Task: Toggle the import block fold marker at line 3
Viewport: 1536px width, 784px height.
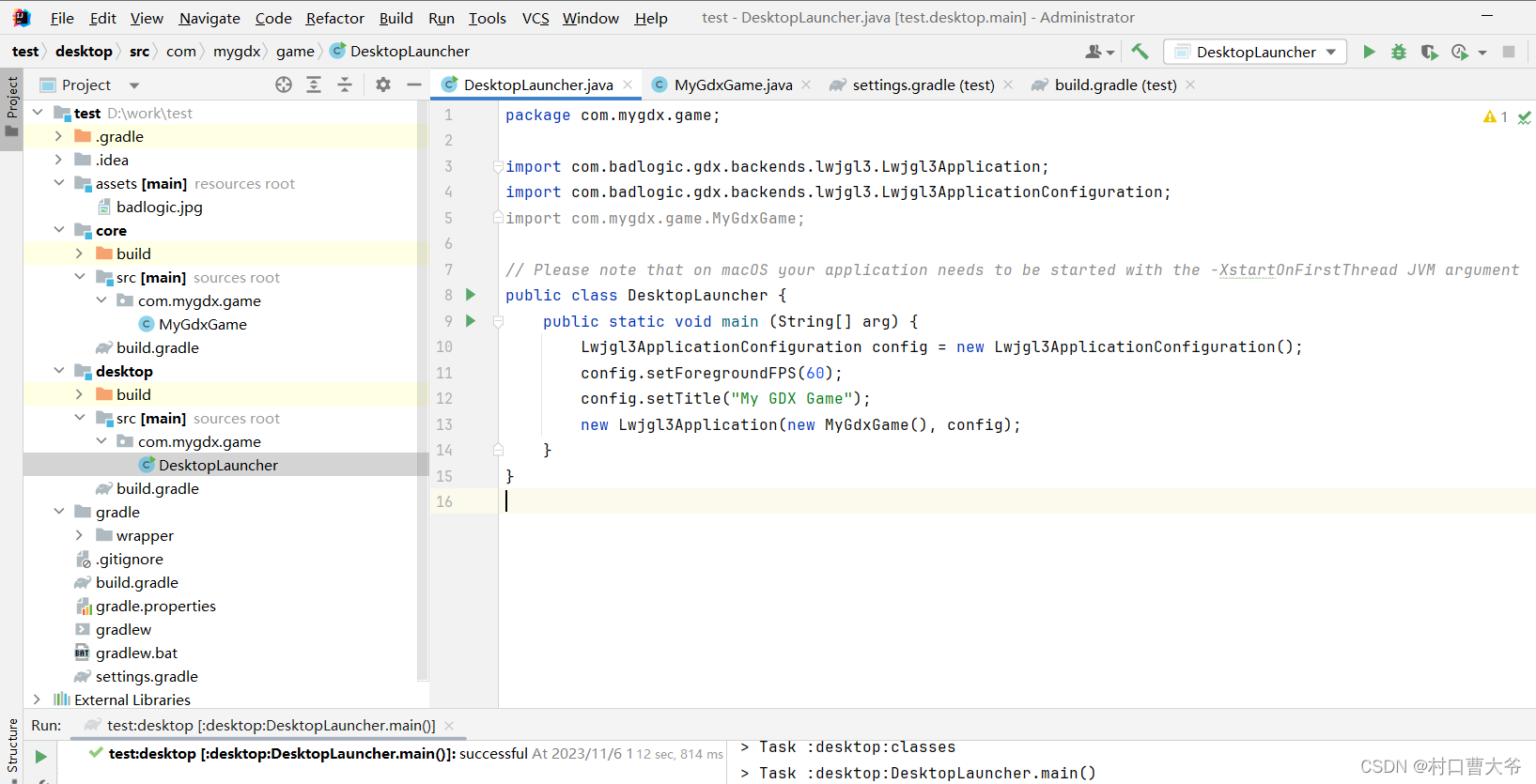Action: click(498, 167)
